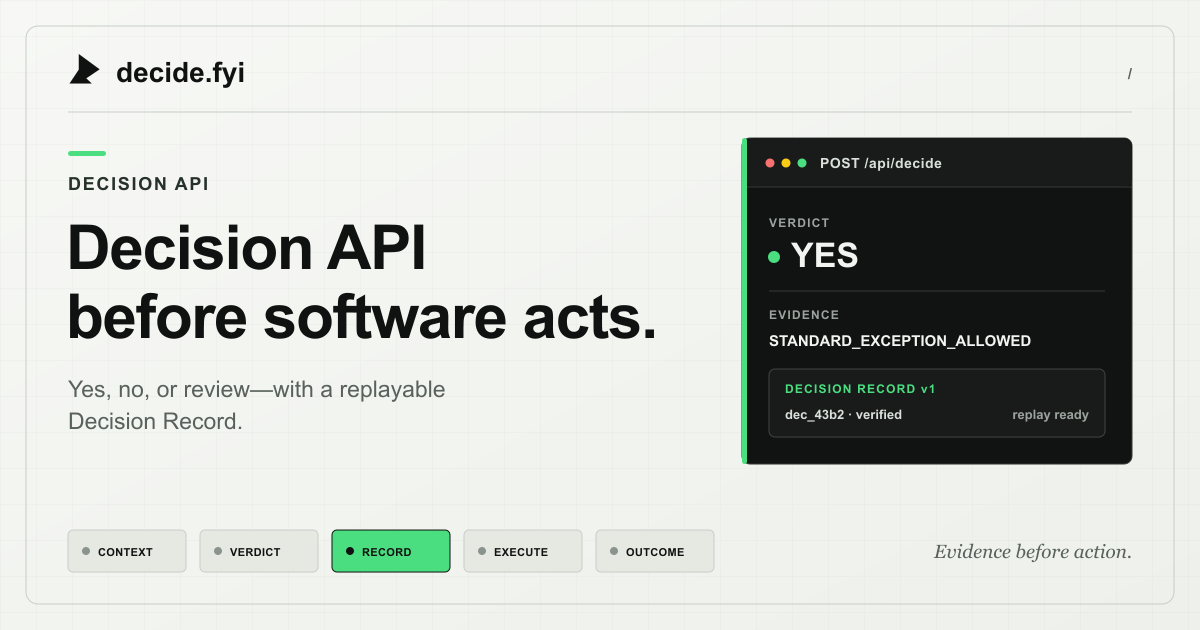Click the red window dot

point(770,163)
